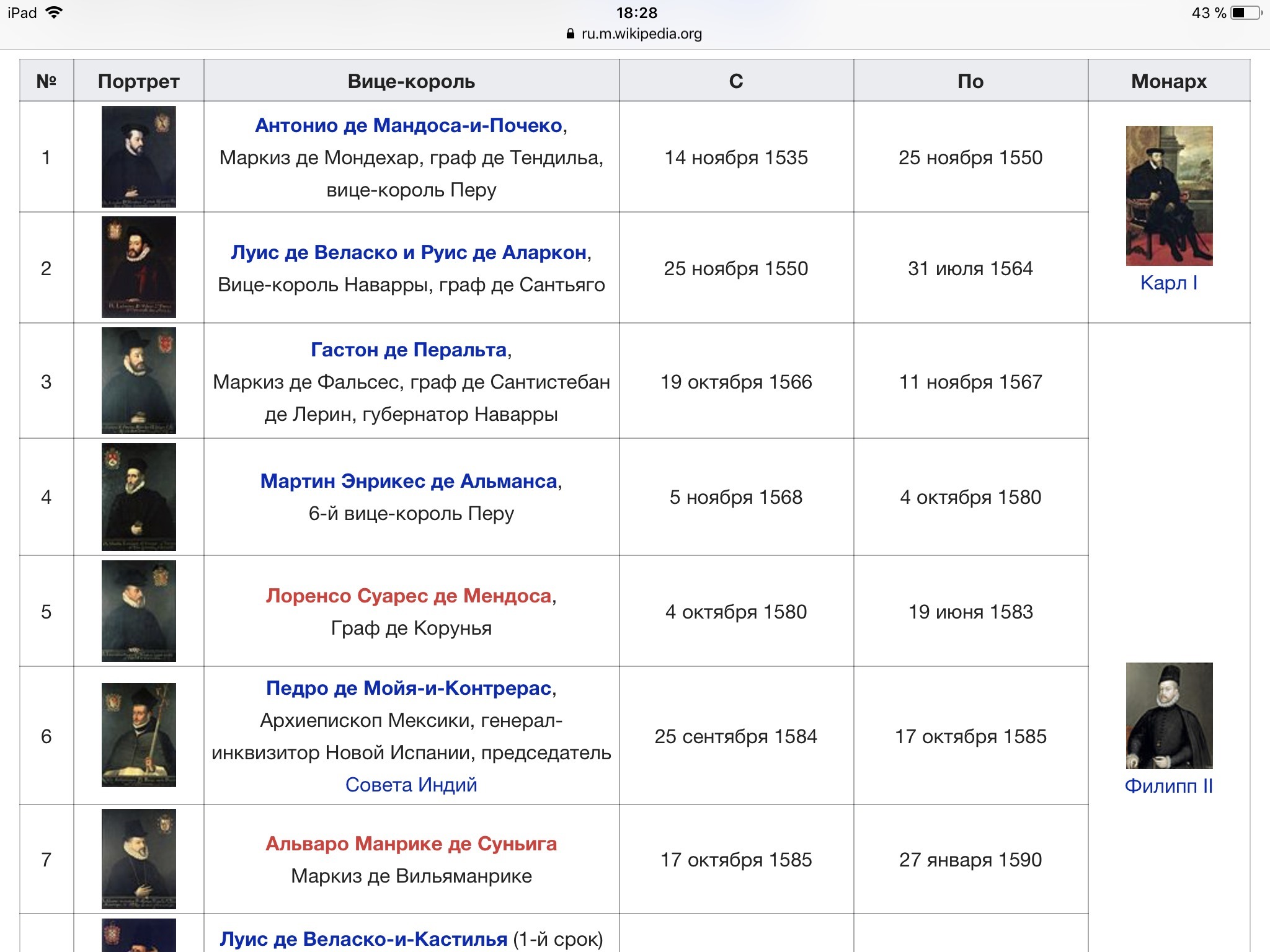This screenshot has width=1270, height=952.
Task: Select the date 19 июня 1583
Action: [970, 612]
